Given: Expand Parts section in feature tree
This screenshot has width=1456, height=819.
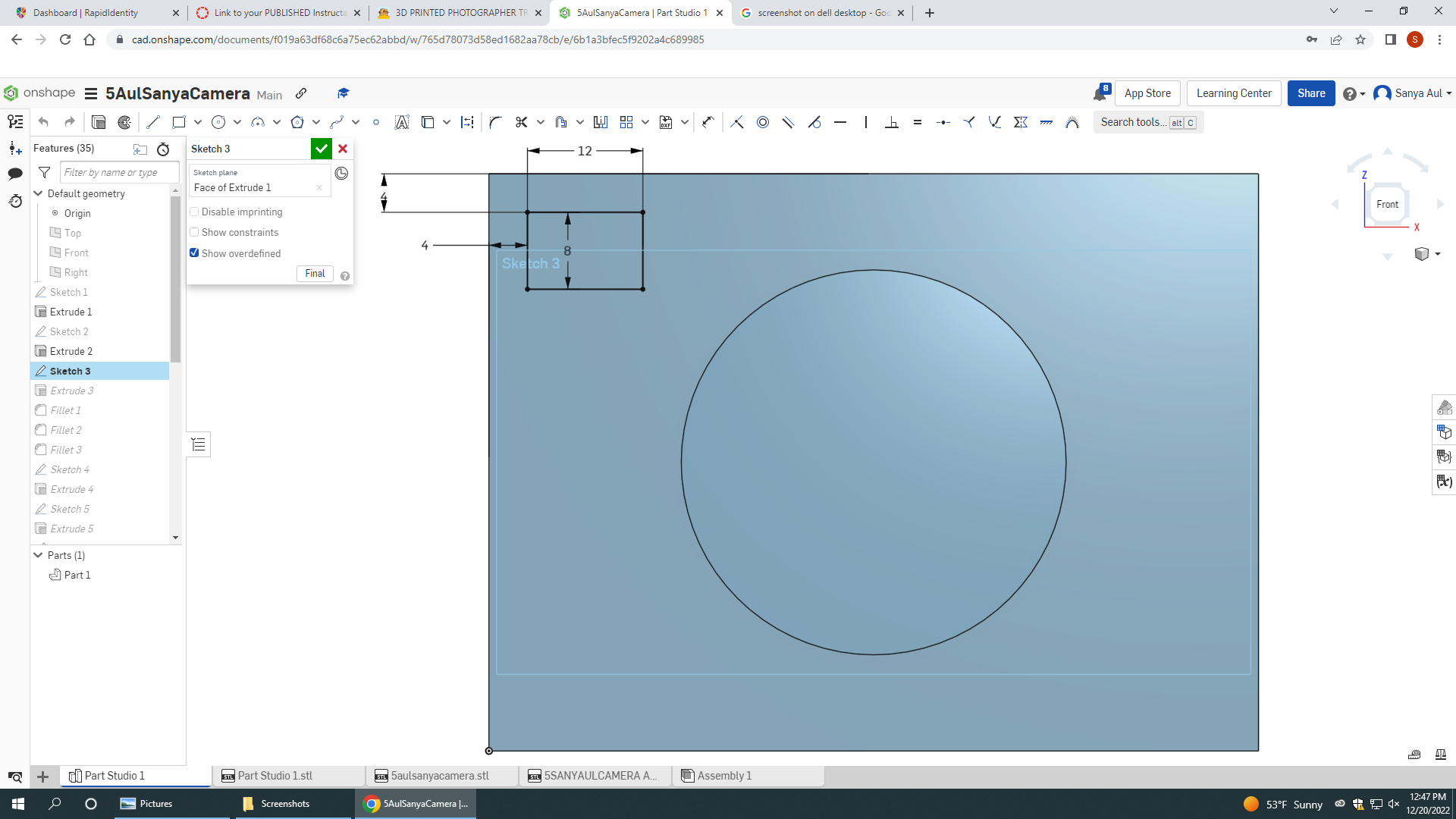Looking at the screenshot, I should (x=38, y=555).
